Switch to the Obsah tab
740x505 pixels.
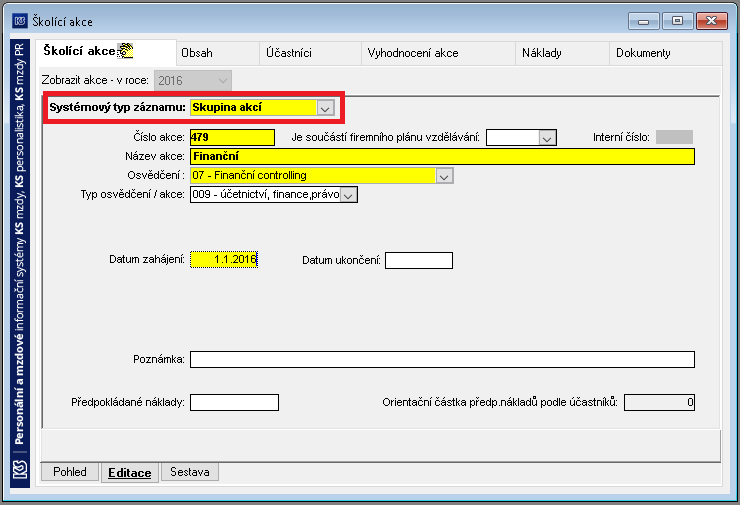click(x=197, y=53)
